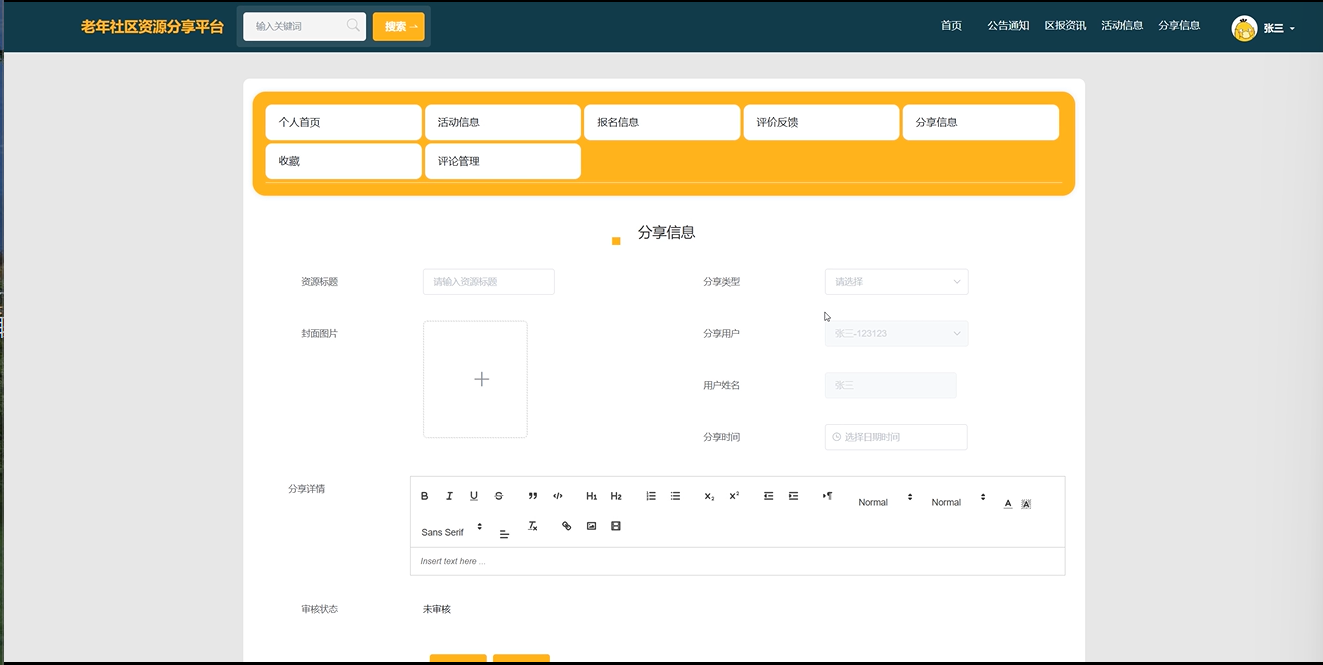The width and height of the screenshot is (1323, 665).
Task: Clear text formatting in the editor
Action: tap(533, 526)
